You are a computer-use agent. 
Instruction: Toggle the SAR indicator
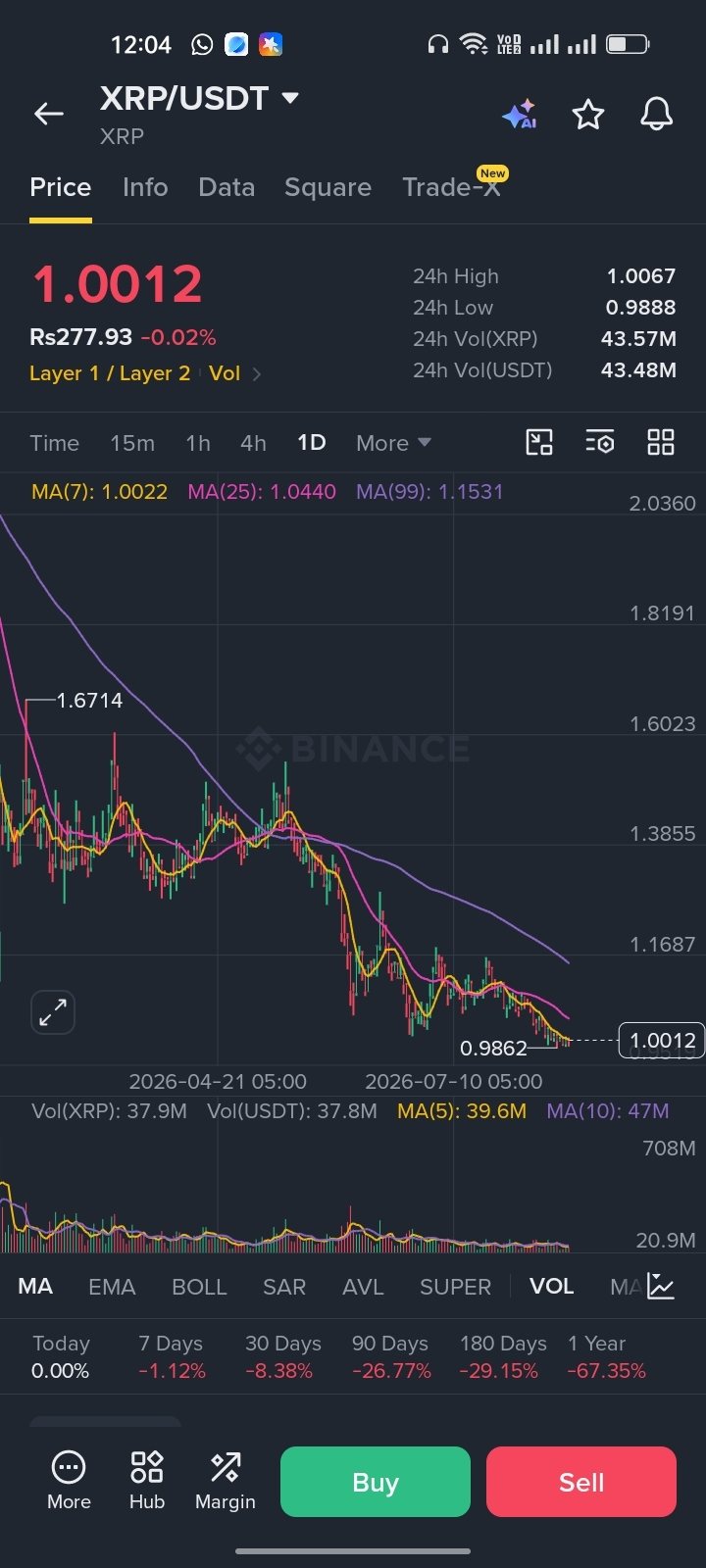click(x=284, y=1286)
